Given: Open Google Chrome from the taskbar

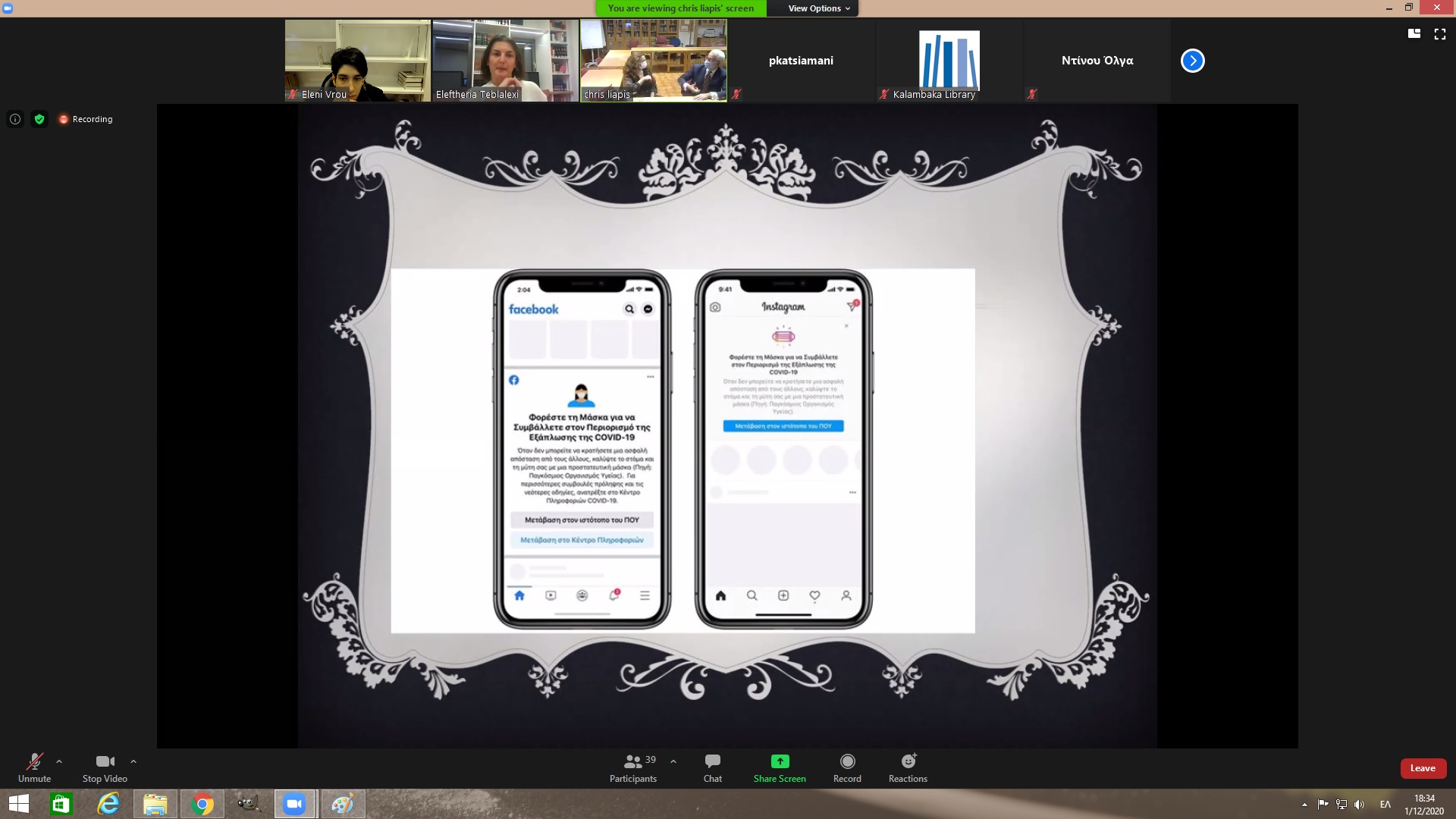Looking at the screenshot, I should tap(202, 804).
